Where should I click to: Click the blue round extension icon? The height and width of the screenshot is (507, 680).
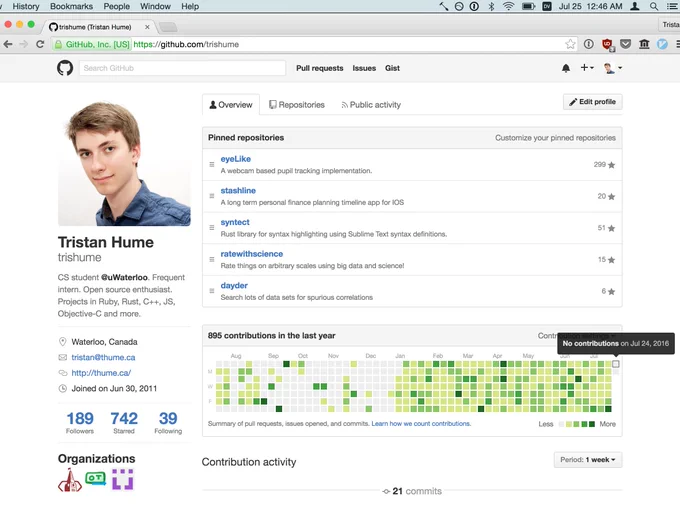(x=662, y=44)
